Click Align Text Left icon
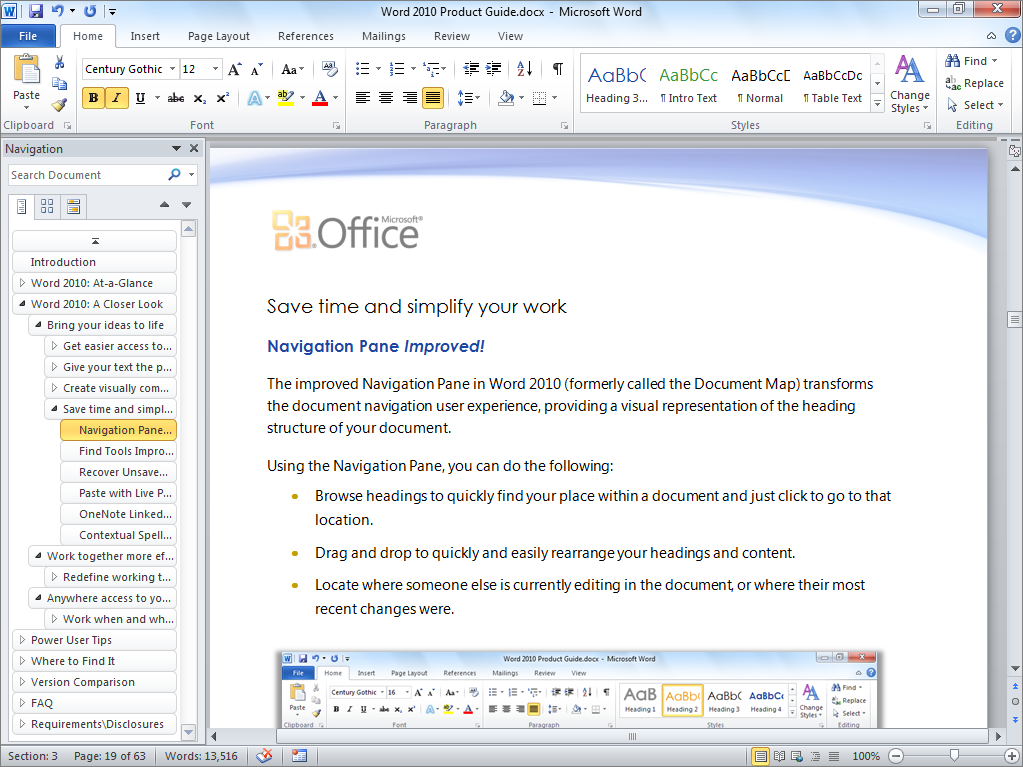This screenshot has width=1023, height=767. [x=363, y=98]
